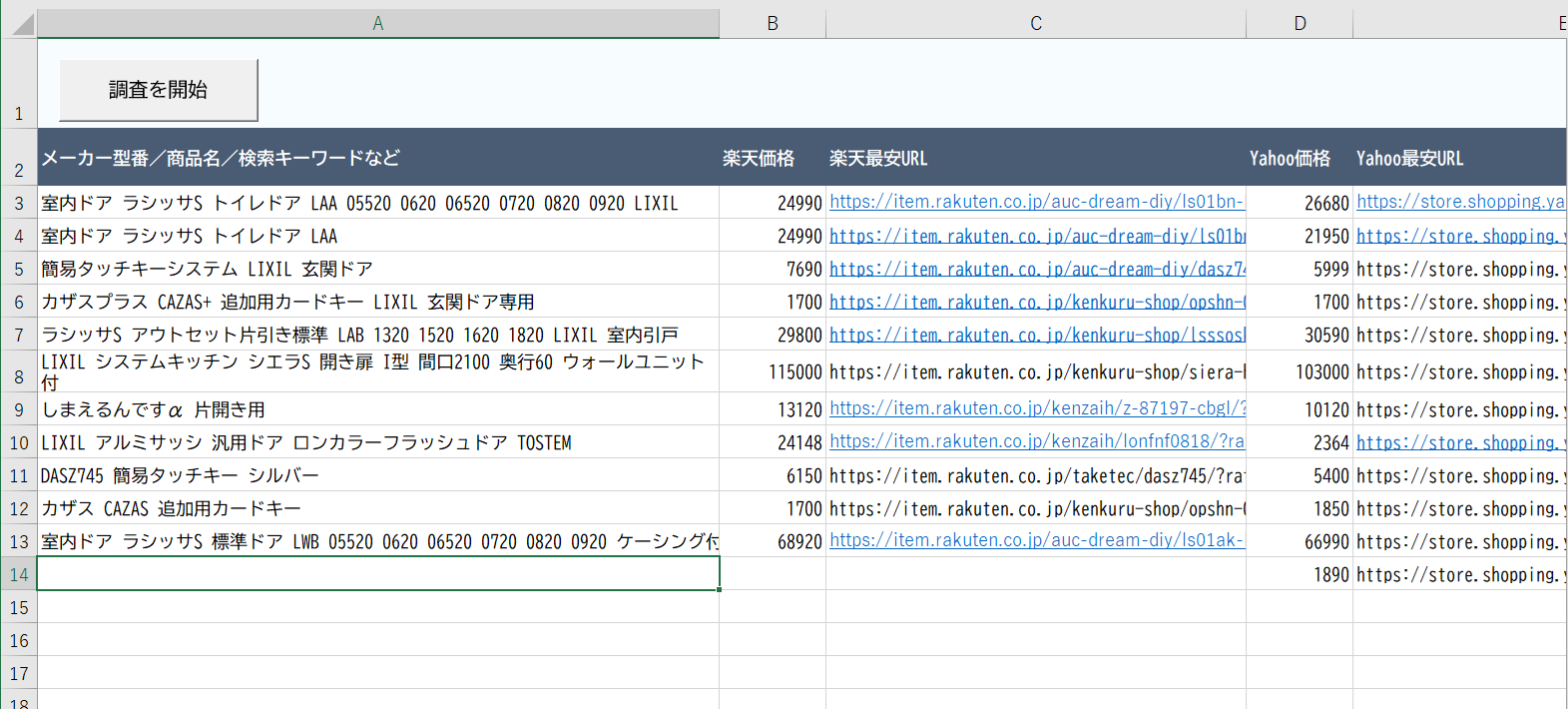Open the Yahoo store link in row 10
The image size is (1568, 709).
coord(1457,442)
